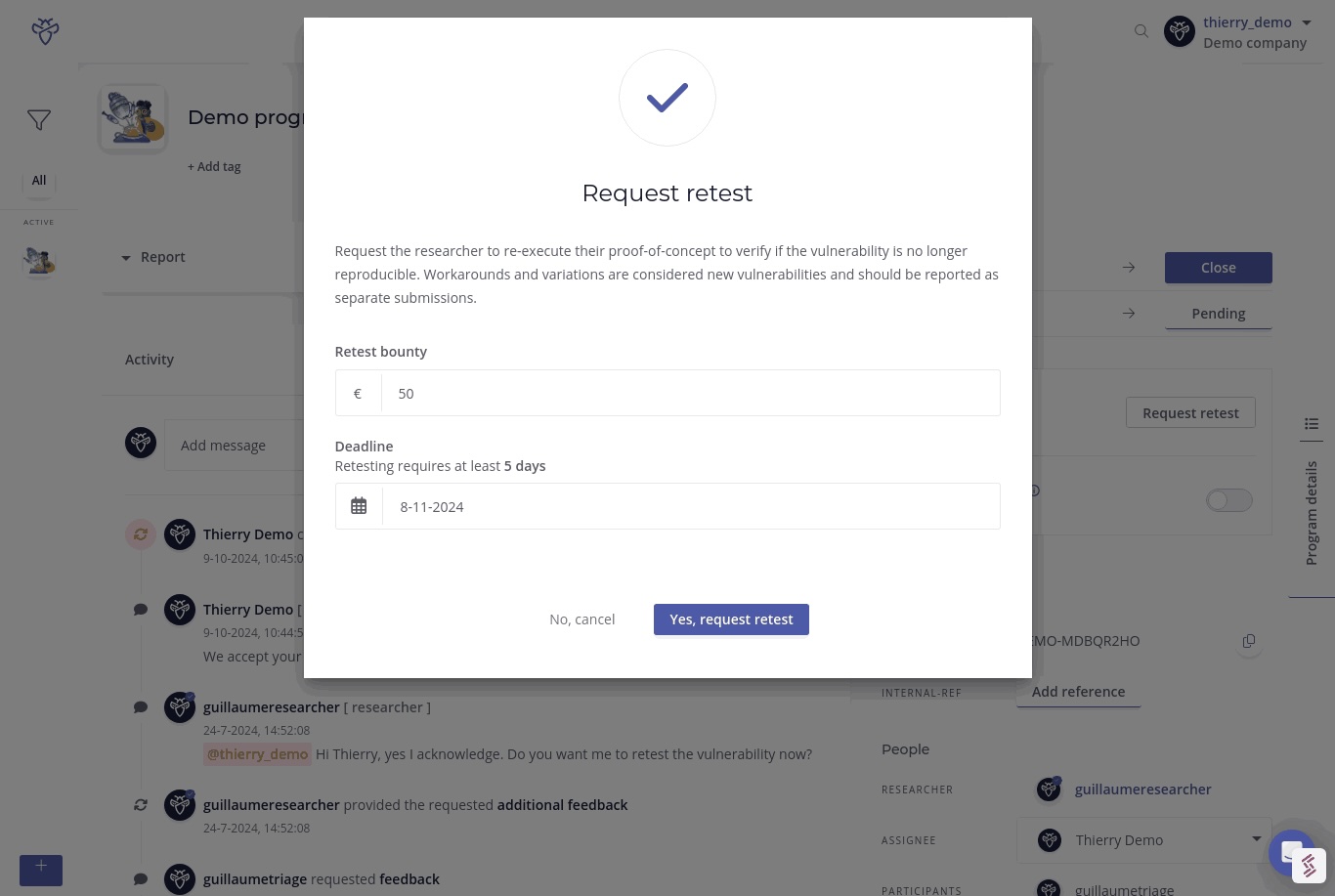Click the Retest bounty amount field
The image size is (1335, 896).
[691, 393]
